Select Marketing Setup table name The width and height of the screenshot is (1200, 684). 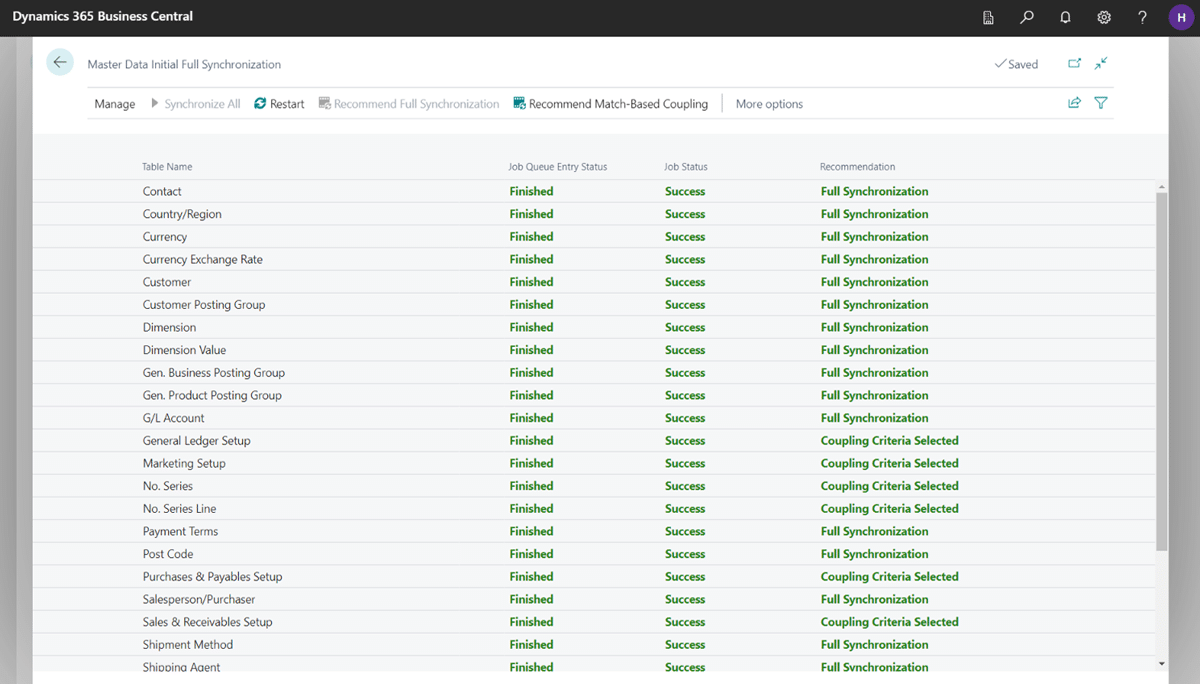pyautogui.click(x=184, y=463)
